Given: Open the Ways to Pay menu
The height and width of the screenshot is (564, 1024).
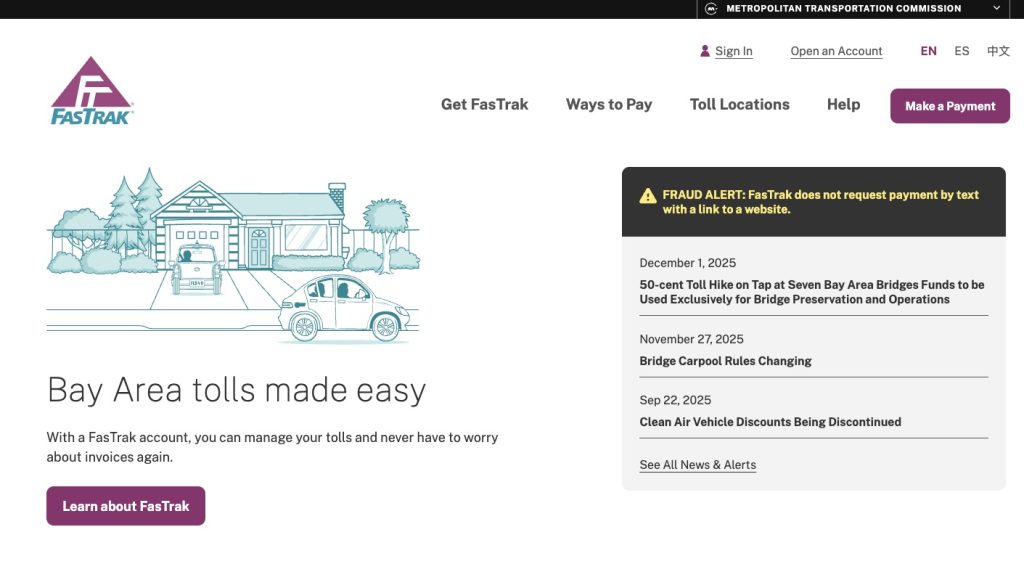Looking at the screenshot, I should coord(609,104).
